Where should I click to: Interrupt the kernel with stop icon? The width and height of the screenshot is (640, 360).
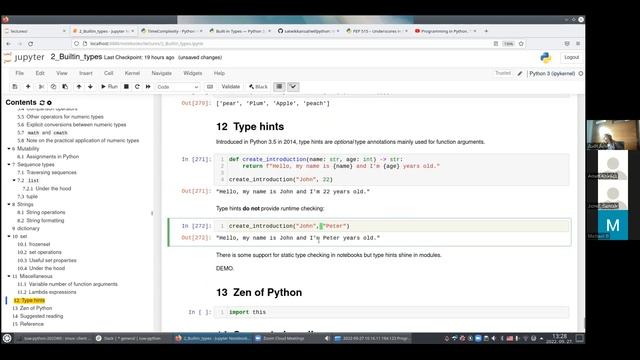pos(126,87)
